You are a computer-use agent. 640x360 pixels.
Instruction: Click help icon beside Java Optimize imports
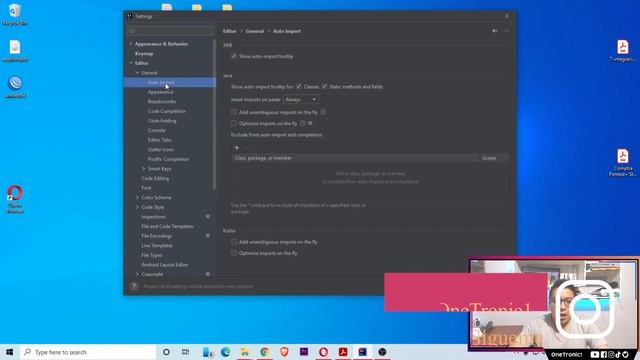click(303, 123)
